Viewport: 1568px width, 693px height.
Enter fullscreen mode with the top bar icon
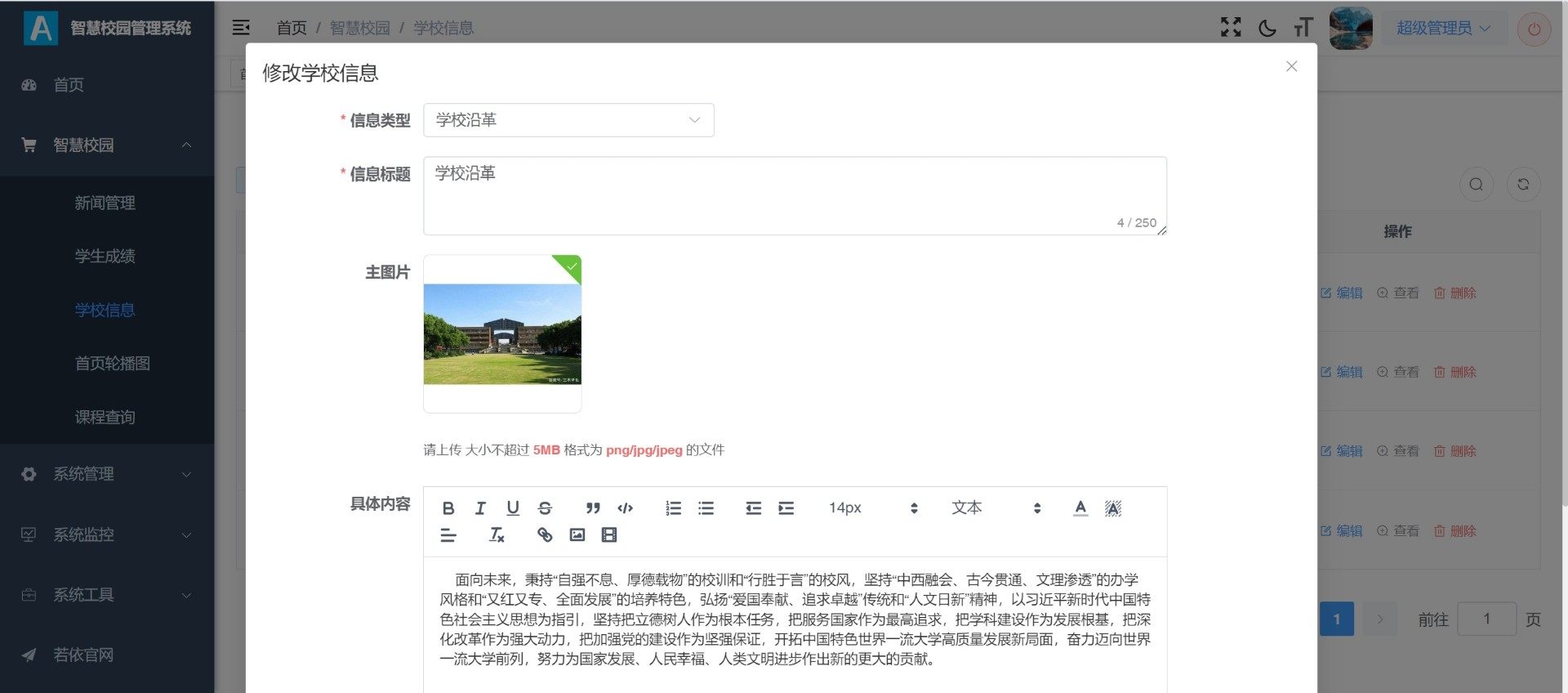tap(1231, 28)
